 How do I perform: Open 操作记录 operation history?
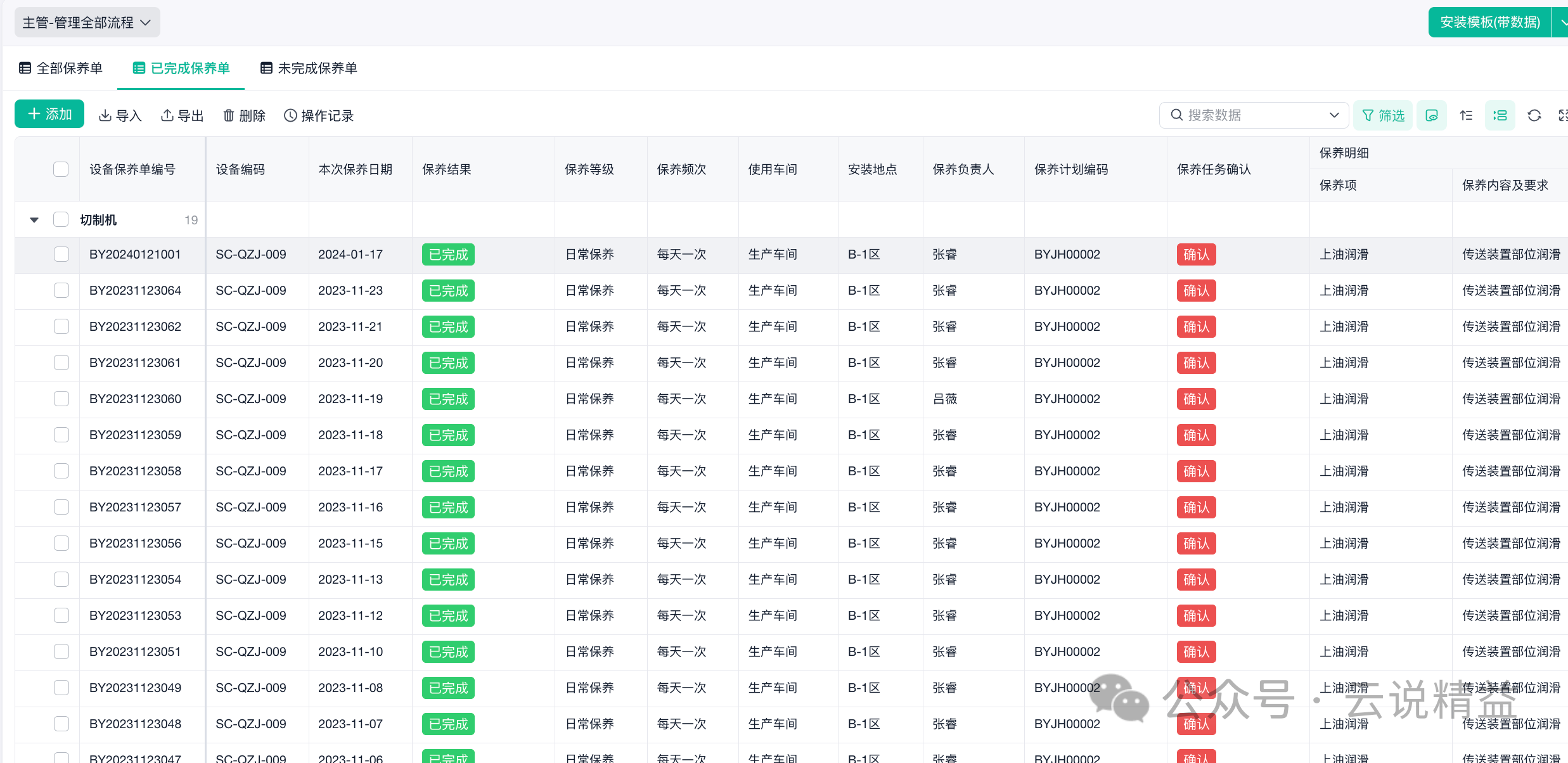coord(319,115)
